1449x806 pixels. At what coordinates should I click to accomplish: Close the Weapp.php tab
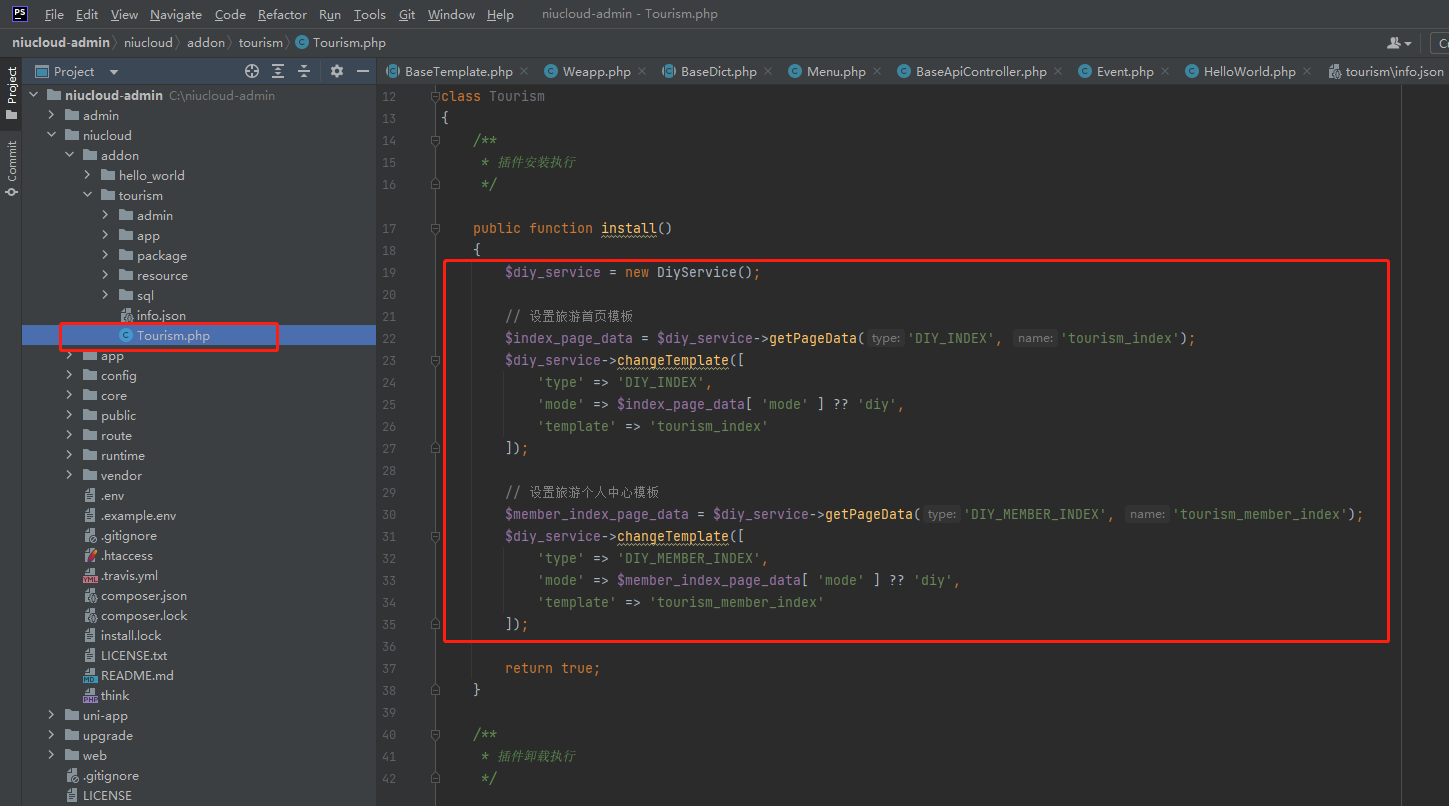point(642,72)
